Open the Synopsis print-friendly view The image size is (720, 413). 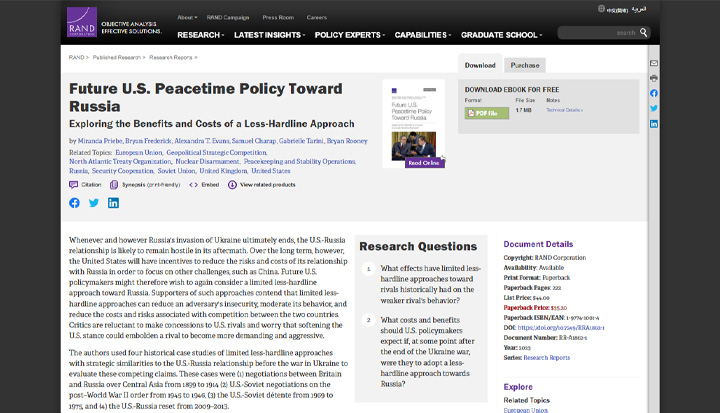(114, 184)
